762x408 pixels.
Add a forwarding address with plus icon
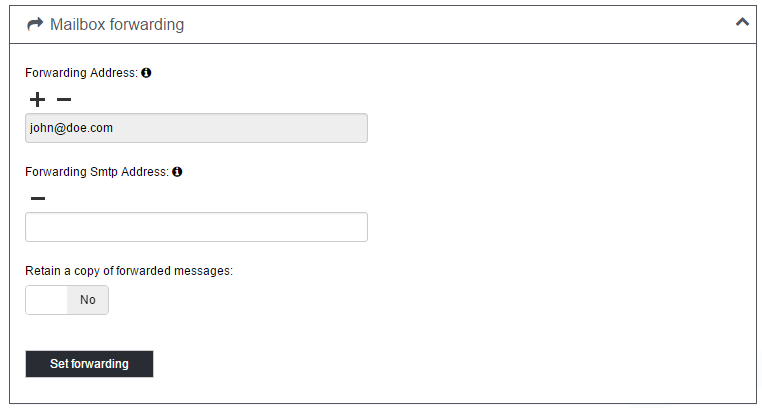tap(38, 99)
